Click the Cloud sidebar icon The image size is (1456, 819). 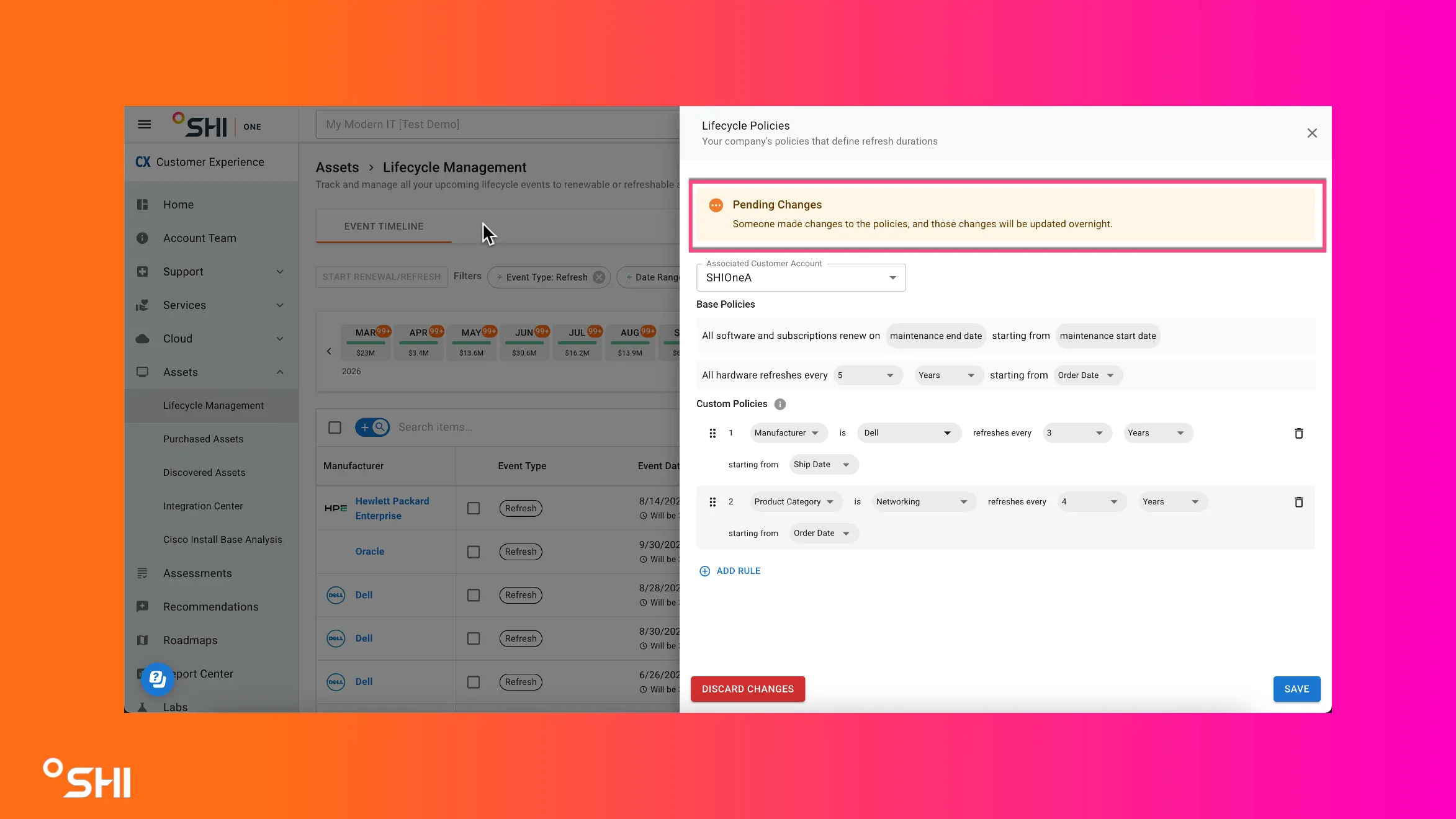tap(142, 339)
